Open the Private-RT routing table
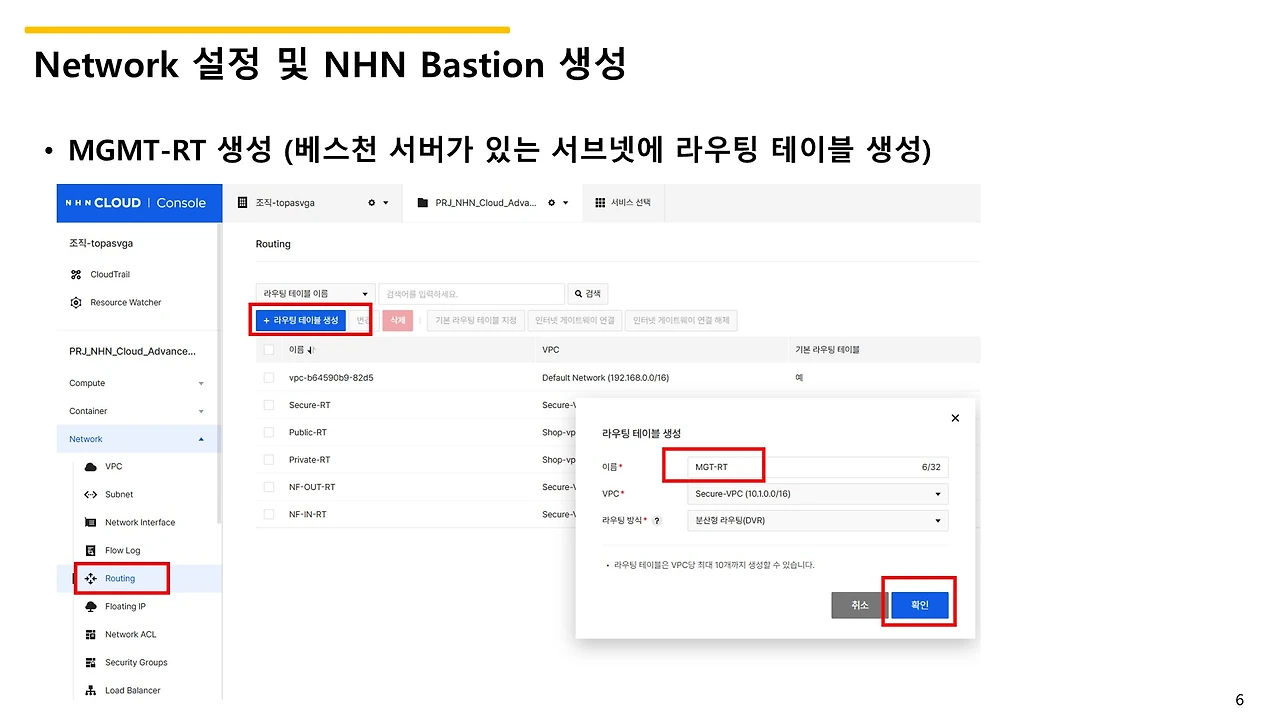This screenshot has height=720, width=1280. pyautogui.click(x=309, y=460)
